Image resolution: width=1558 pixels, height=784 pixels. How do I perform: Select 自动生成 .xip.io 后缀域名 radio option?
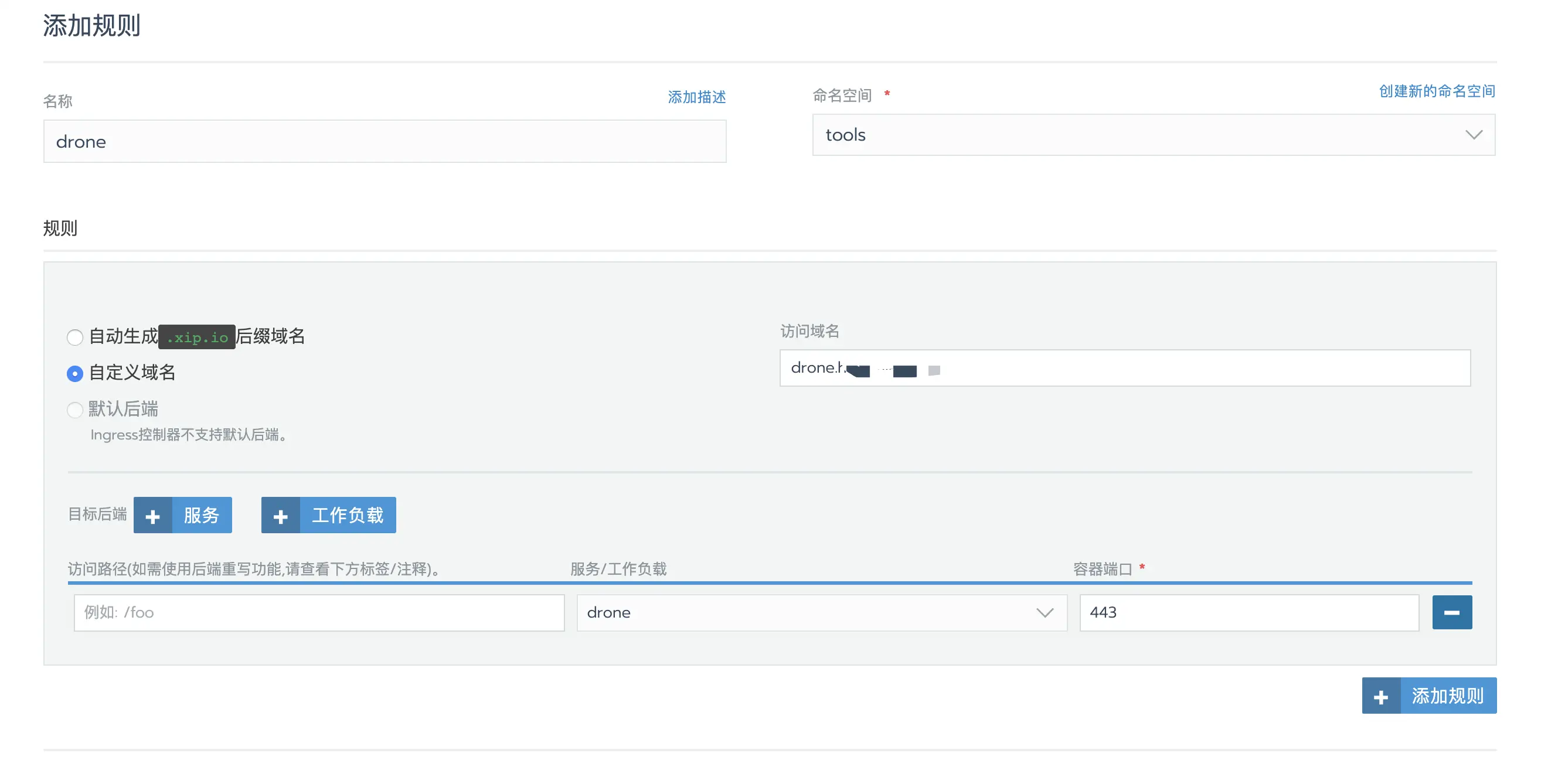(x=75, y=338)
